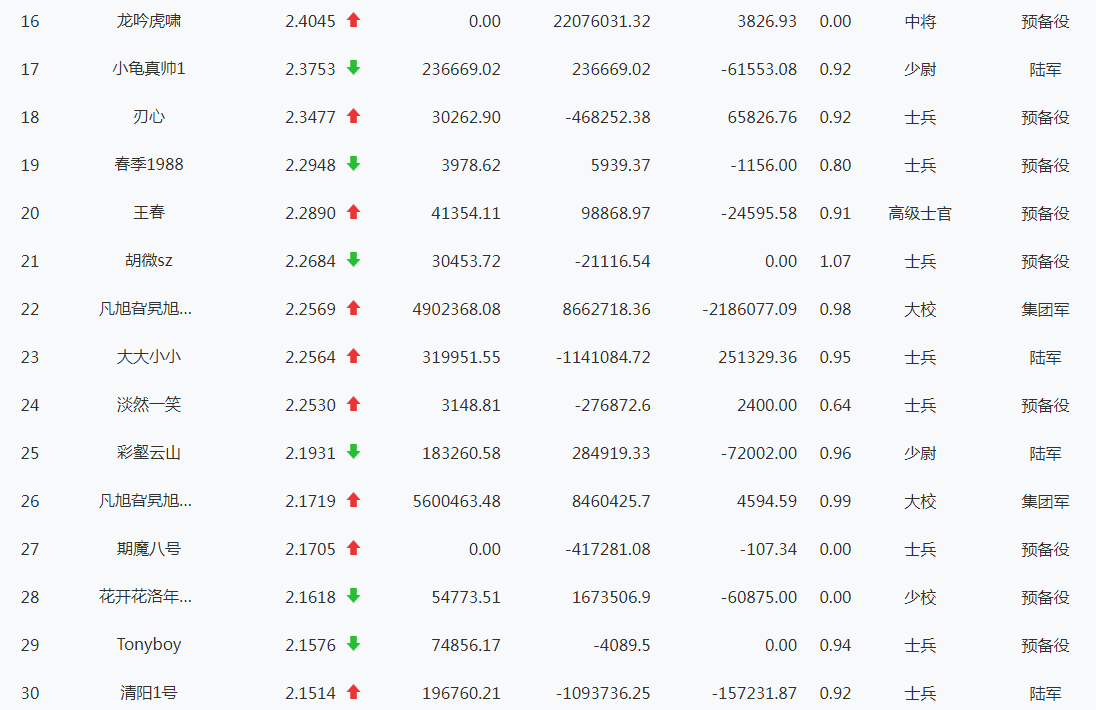Click the green down arrow beside 胡微sz
1096x710 pixels.
tap(353, 260)
